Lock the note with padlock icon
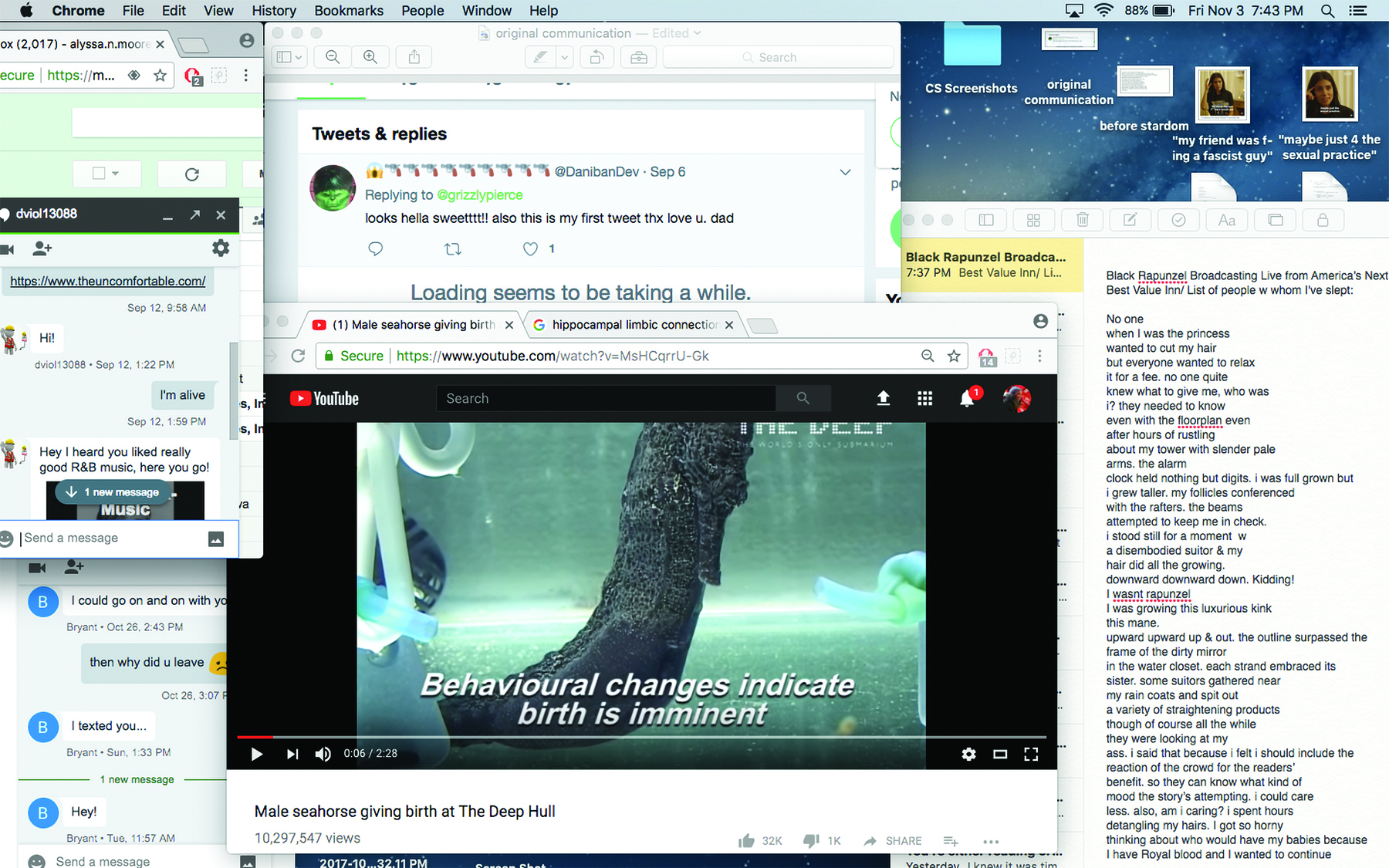Image resolution: width=1389 pixels, height=868 pixels. coord(1323,220)
